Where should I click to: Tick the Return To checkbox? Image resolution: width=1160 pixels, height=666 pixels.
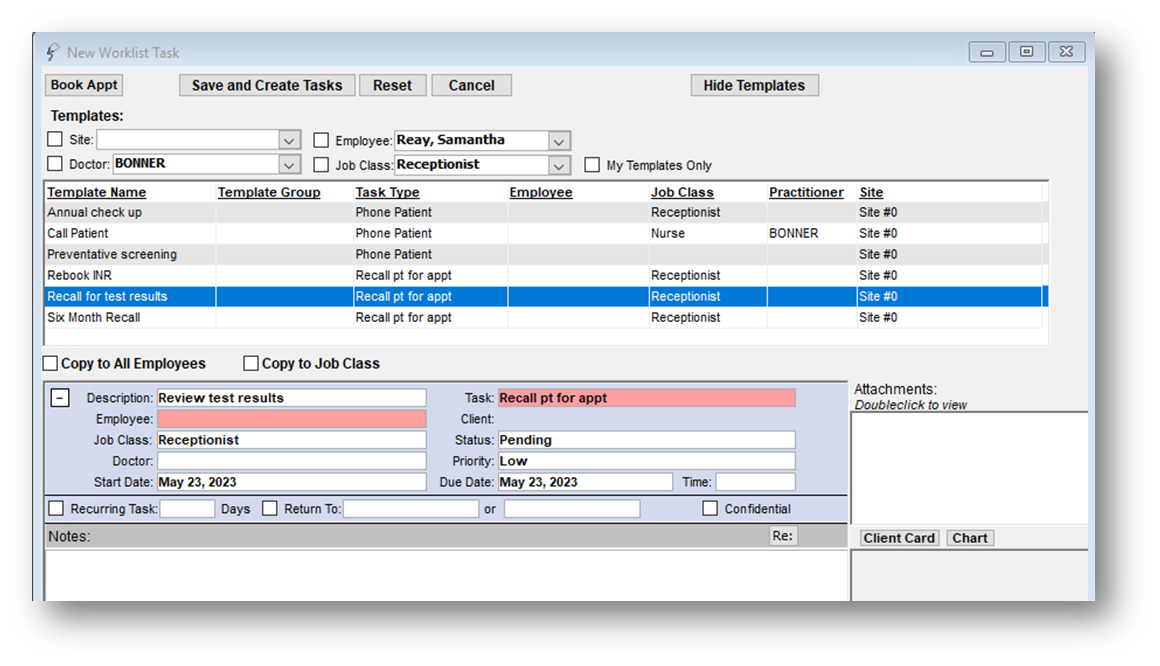click(270, 508)
